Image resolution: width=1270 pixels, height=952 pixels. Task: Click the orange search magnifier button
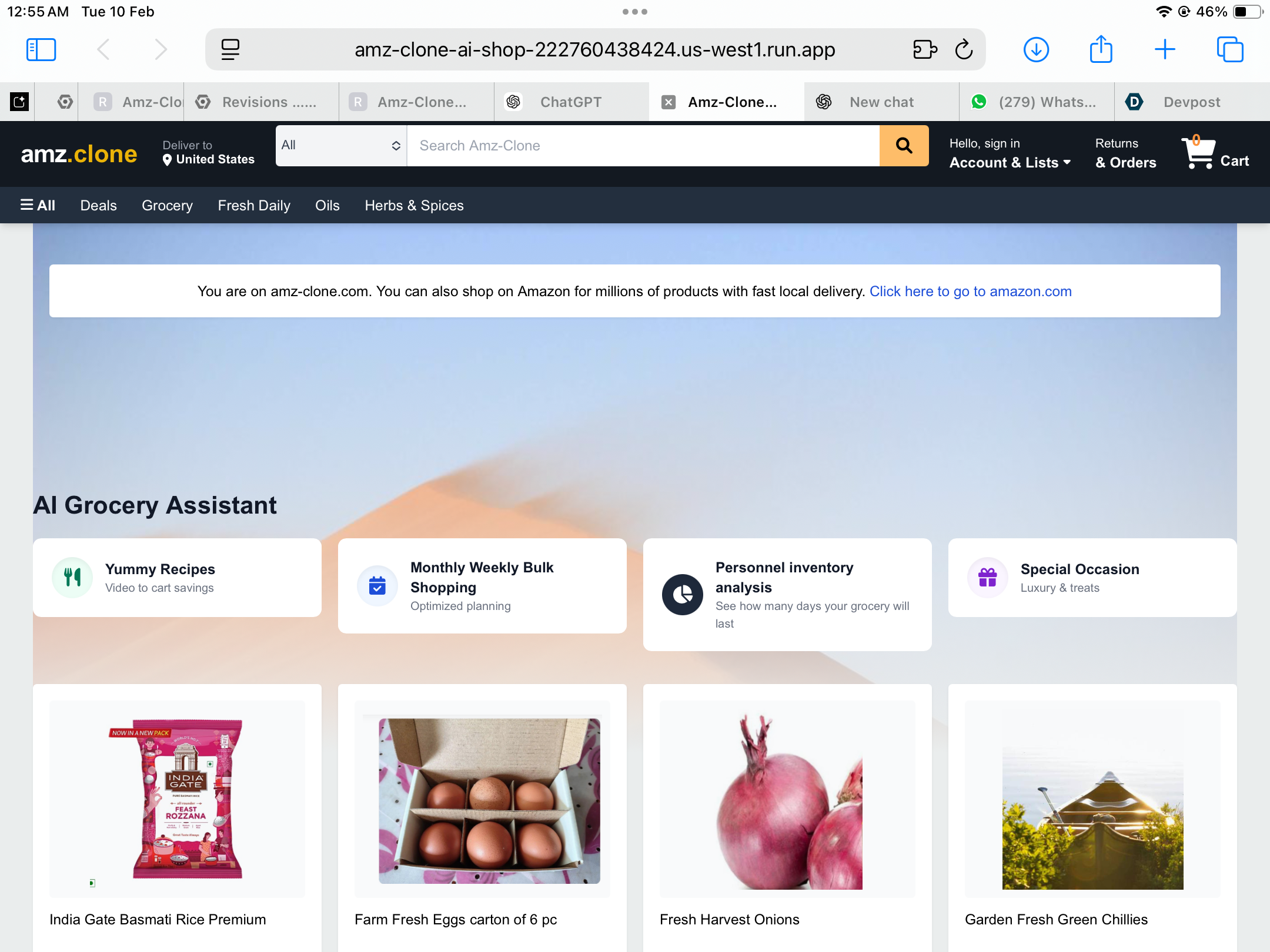pos(904,146)
